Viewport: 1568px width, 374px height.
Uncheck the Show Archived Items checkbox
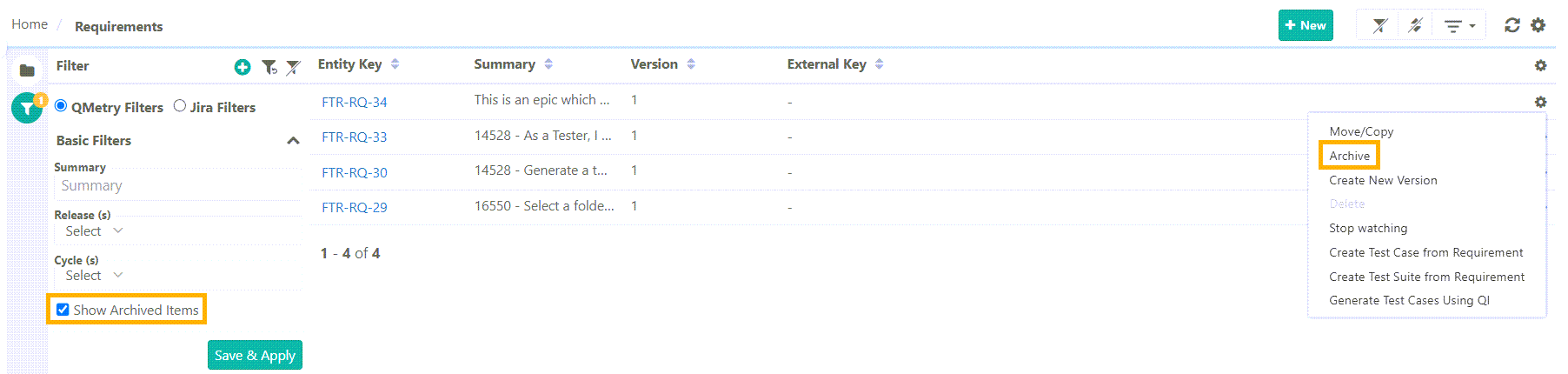tap(63, 310)
